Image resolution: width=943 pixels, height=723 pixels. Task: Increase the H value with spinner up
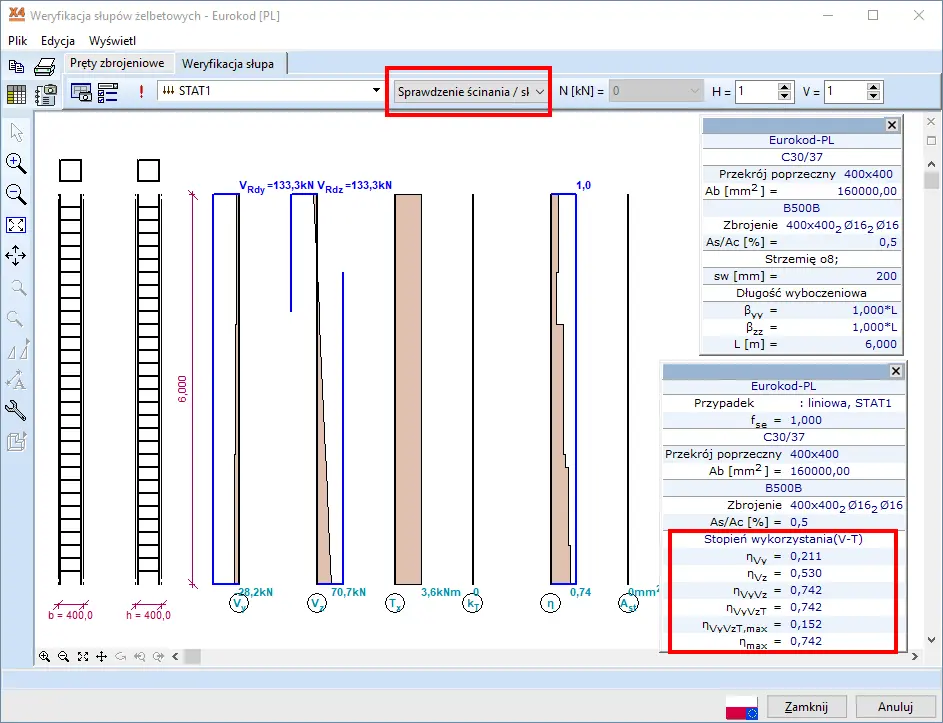click(785, 86)
